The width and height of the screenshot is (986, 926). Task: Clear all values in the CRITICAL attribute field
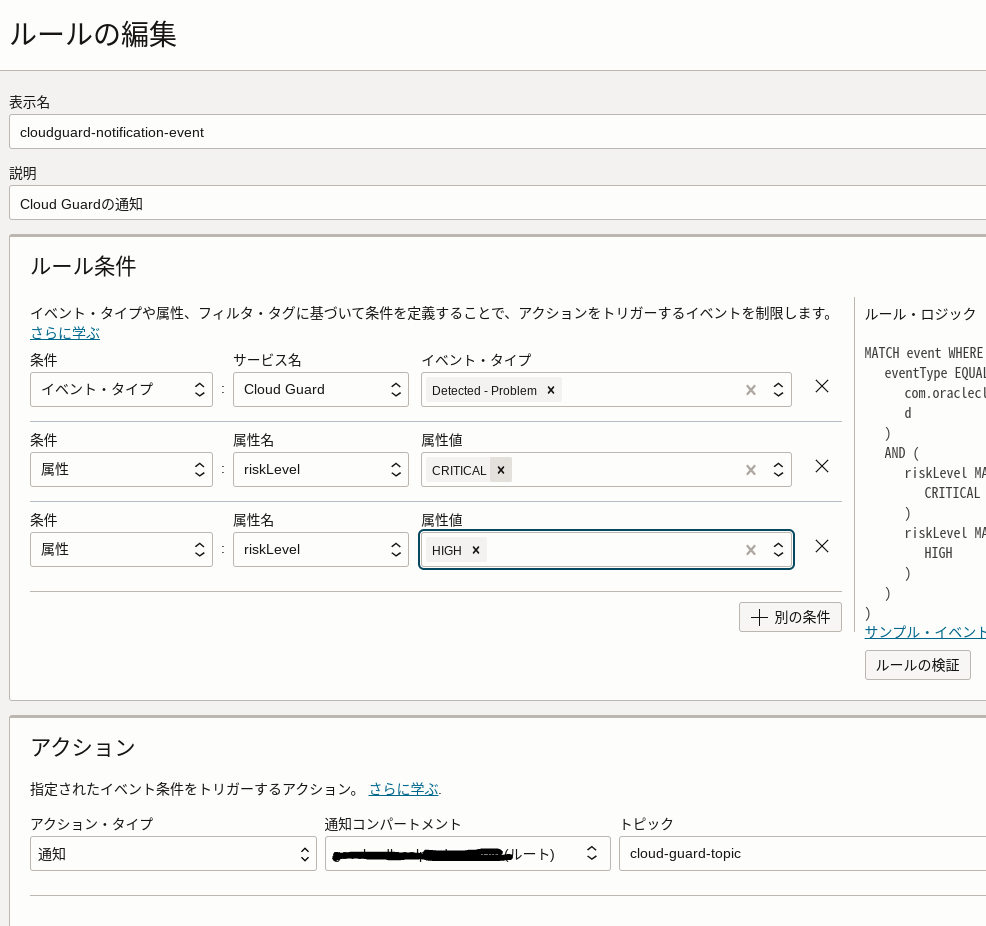(x=750, y=469)
